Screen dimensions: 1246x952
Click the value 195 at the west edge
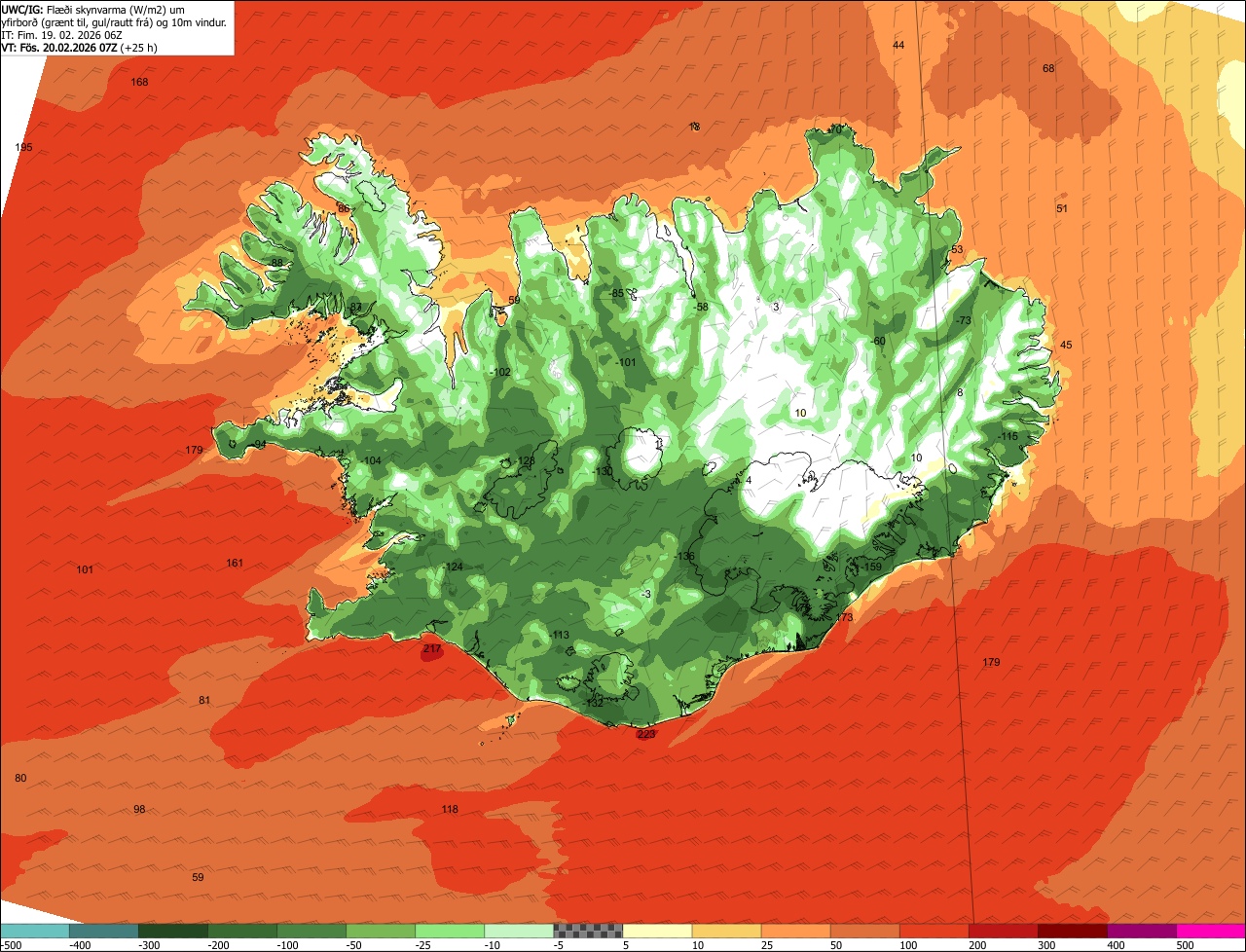(23, 147)
